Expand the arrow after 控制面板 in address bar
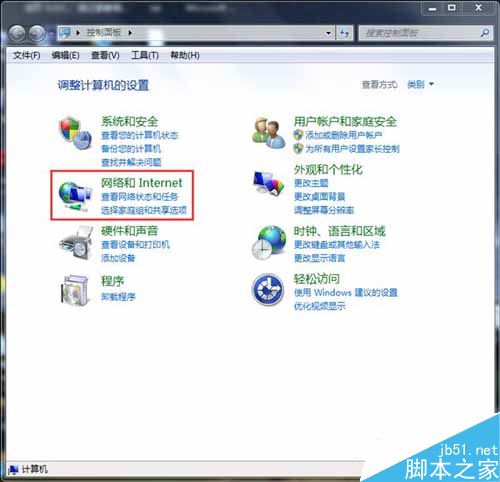This screenshot has height=482, width=500. (130, 33)
